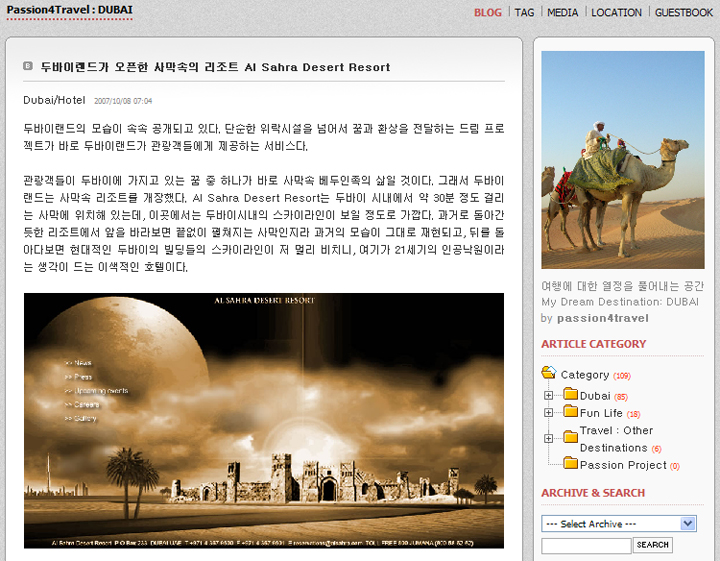Click the ARCHIVE & SEARCH heading
The width and height of the screenshot is (720, 561).
[x=593, y=493]
